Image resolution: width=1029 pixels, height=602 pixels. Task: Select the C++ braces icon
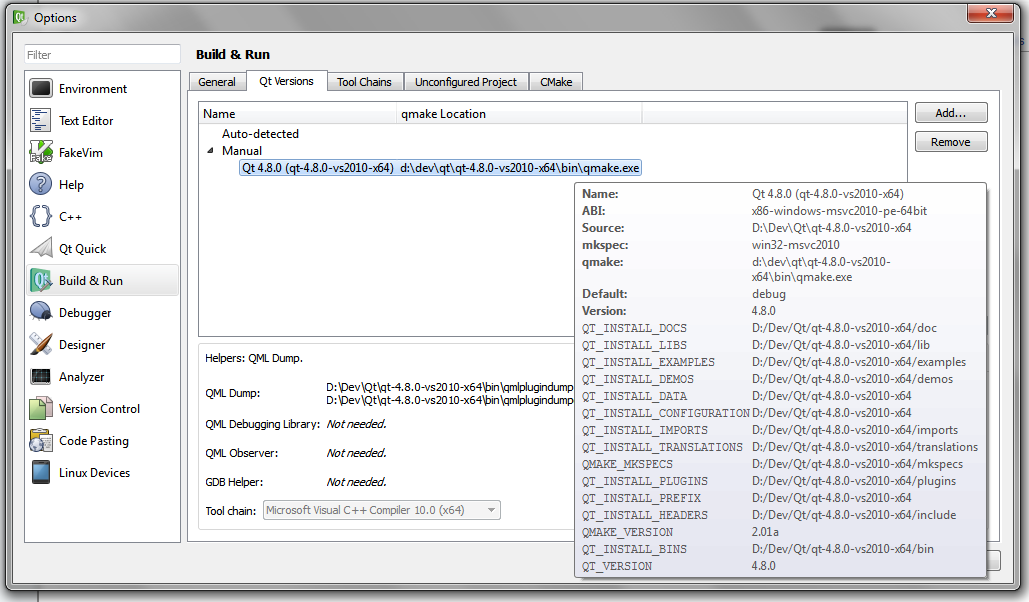41,217
